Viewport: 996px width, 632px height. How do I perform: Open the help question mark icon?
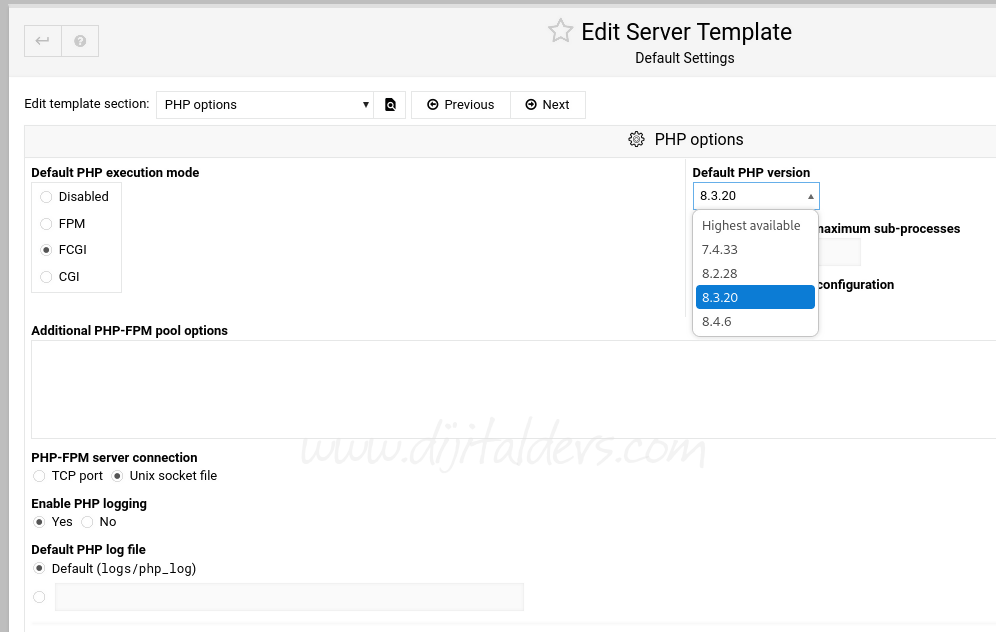point(80,41)
